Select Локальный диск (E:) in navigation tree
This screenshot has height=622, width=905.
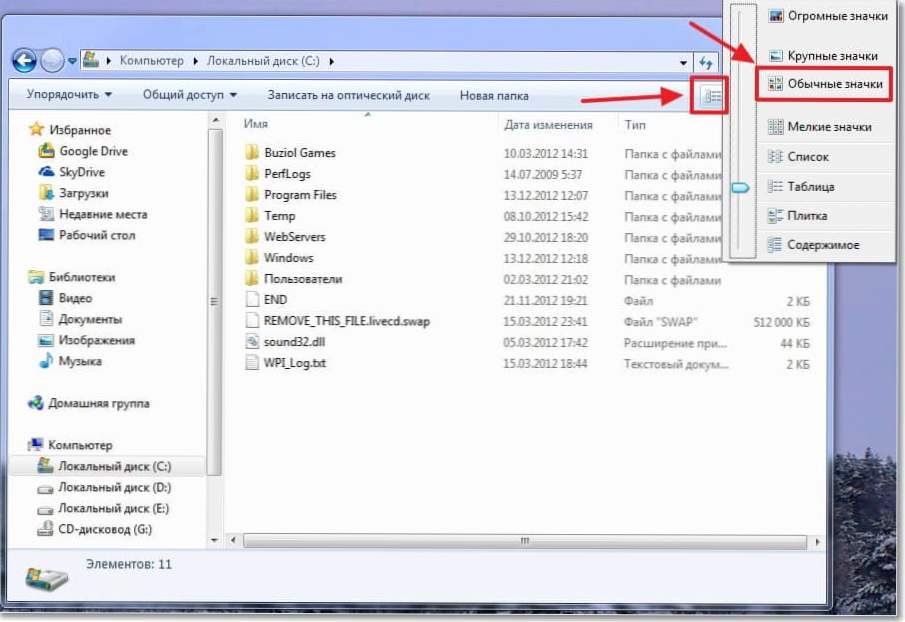[103, 508]
